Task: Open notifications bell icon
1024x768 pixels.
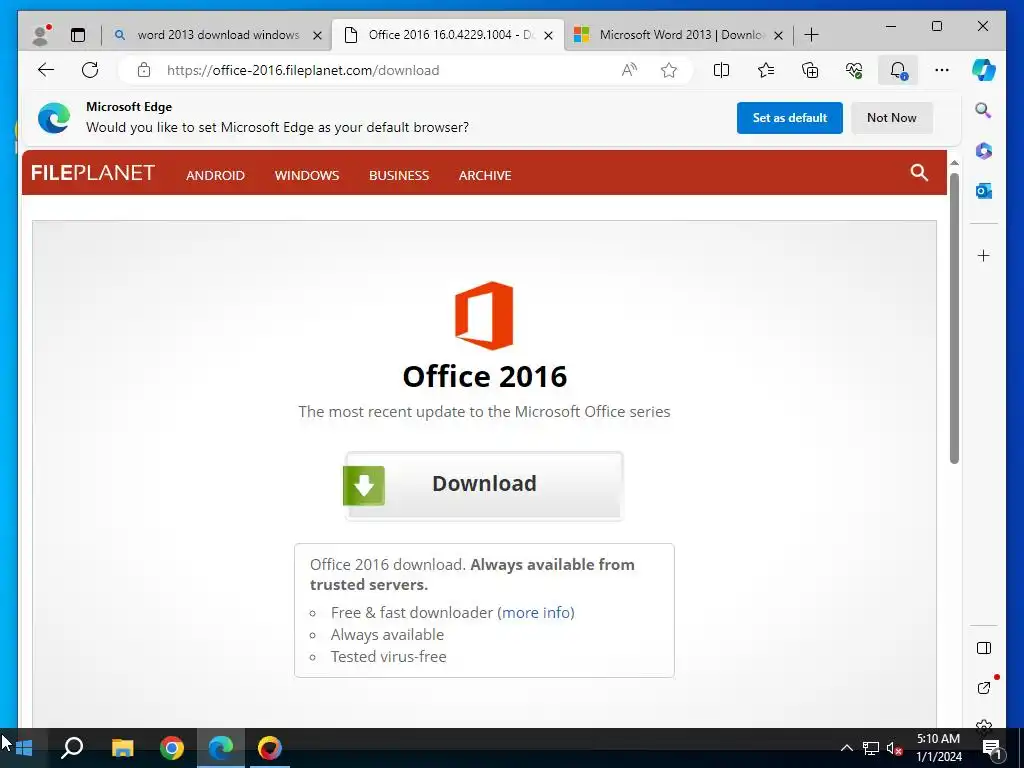Action: (x=898, y=70)
